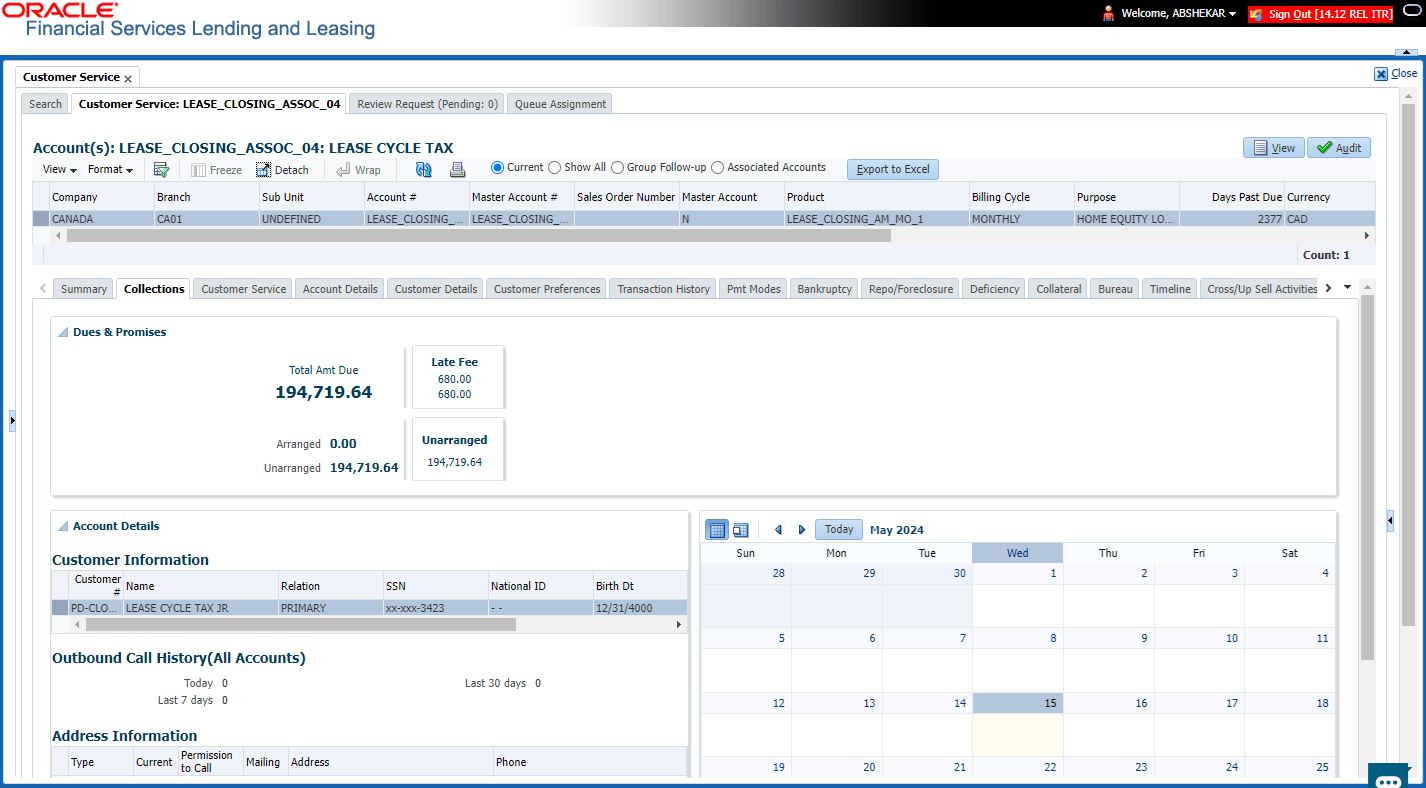
Task: Go to previous calendar month arrow
Action: [779, 530]
